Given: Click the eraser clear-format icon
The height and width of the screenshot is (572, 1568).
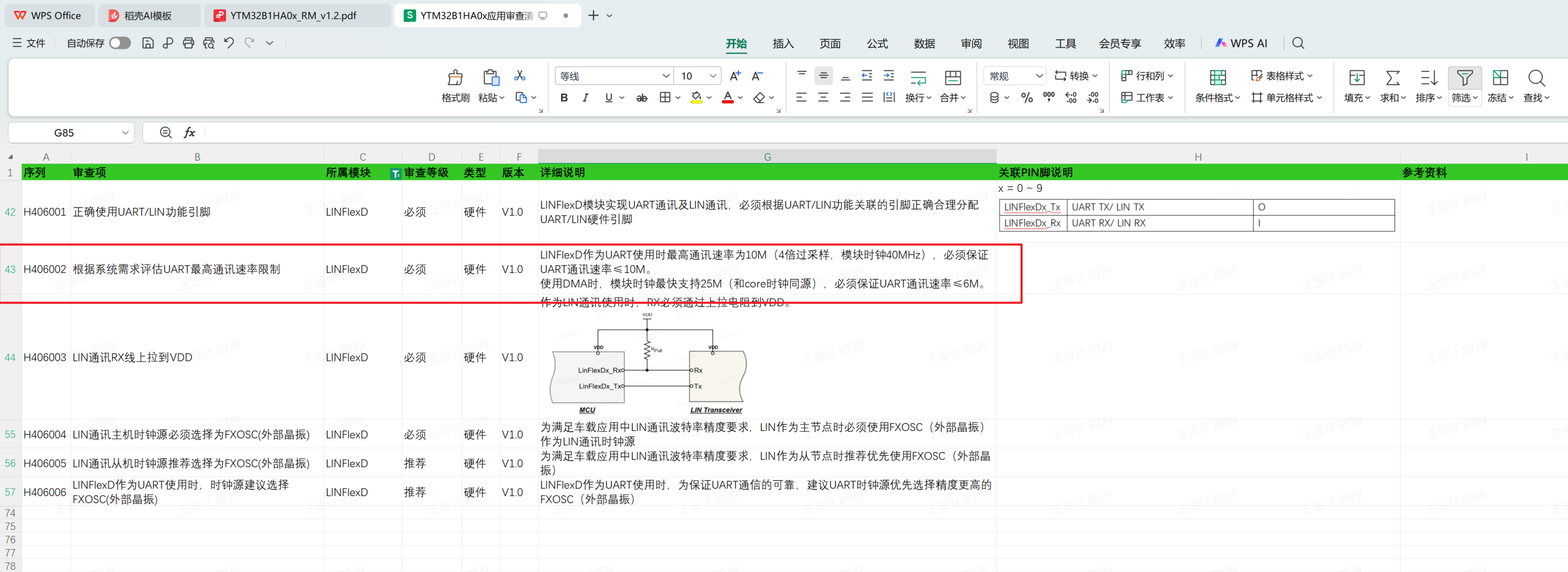Looking at the screenshot, I should tap(759, 97).
